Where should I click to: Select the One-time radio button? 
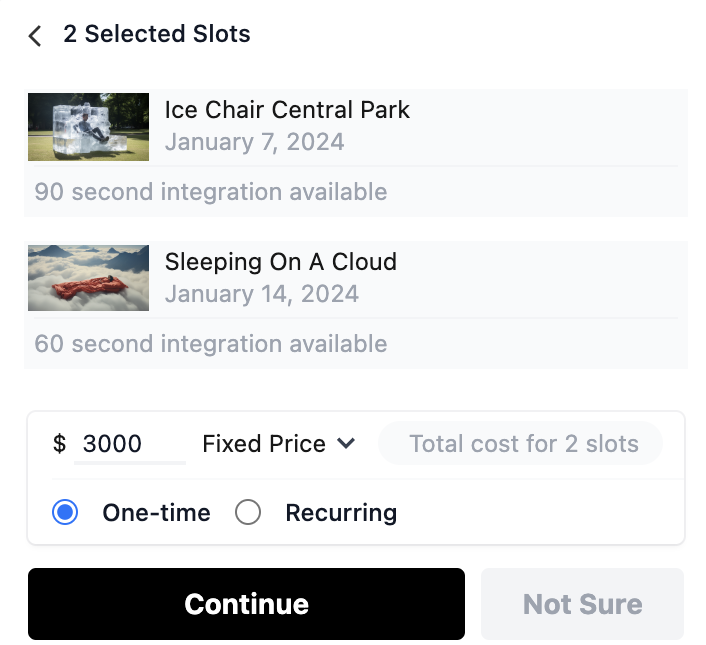65,513
